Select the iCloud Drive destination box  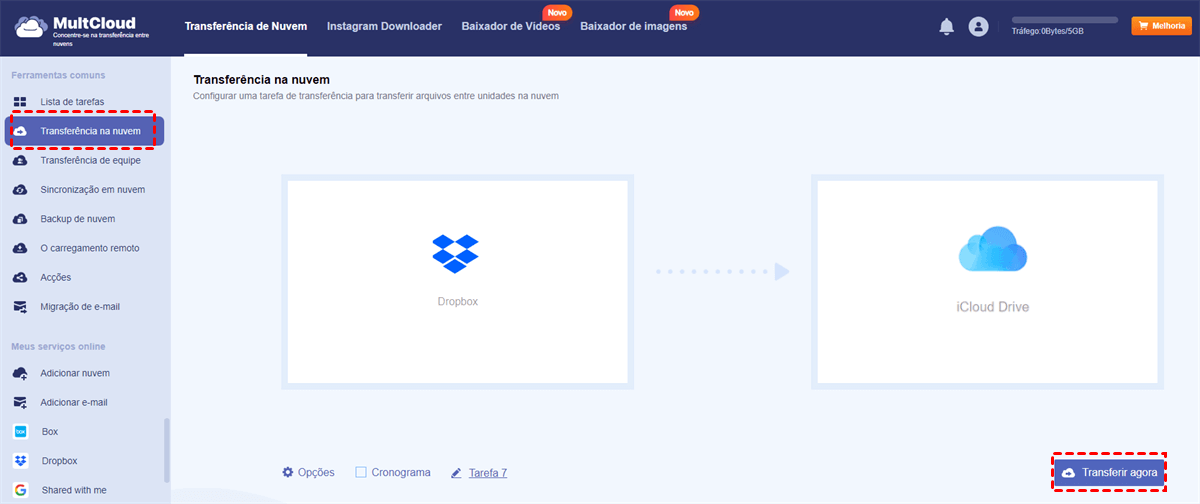pos(988,281)
